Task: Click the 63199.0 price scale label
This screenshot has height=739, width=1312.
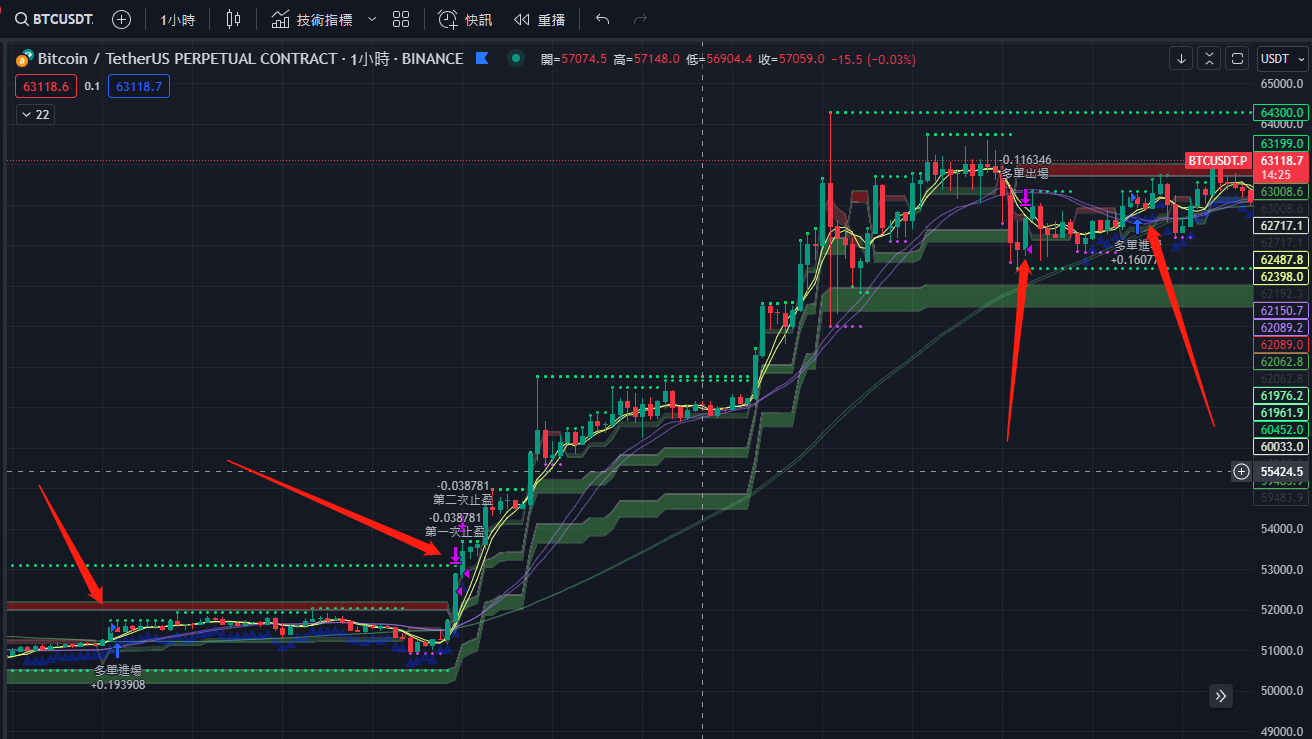Action: point(1281,144)
